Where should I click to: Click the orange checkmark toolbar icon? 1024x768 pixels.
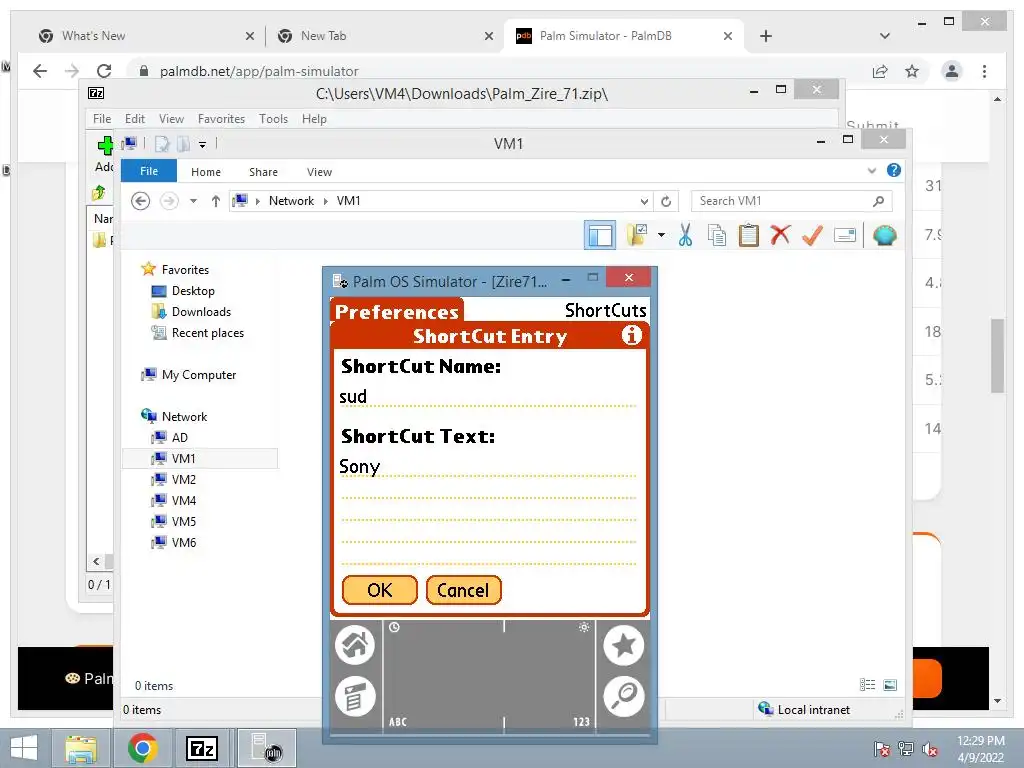coord(812,235)
